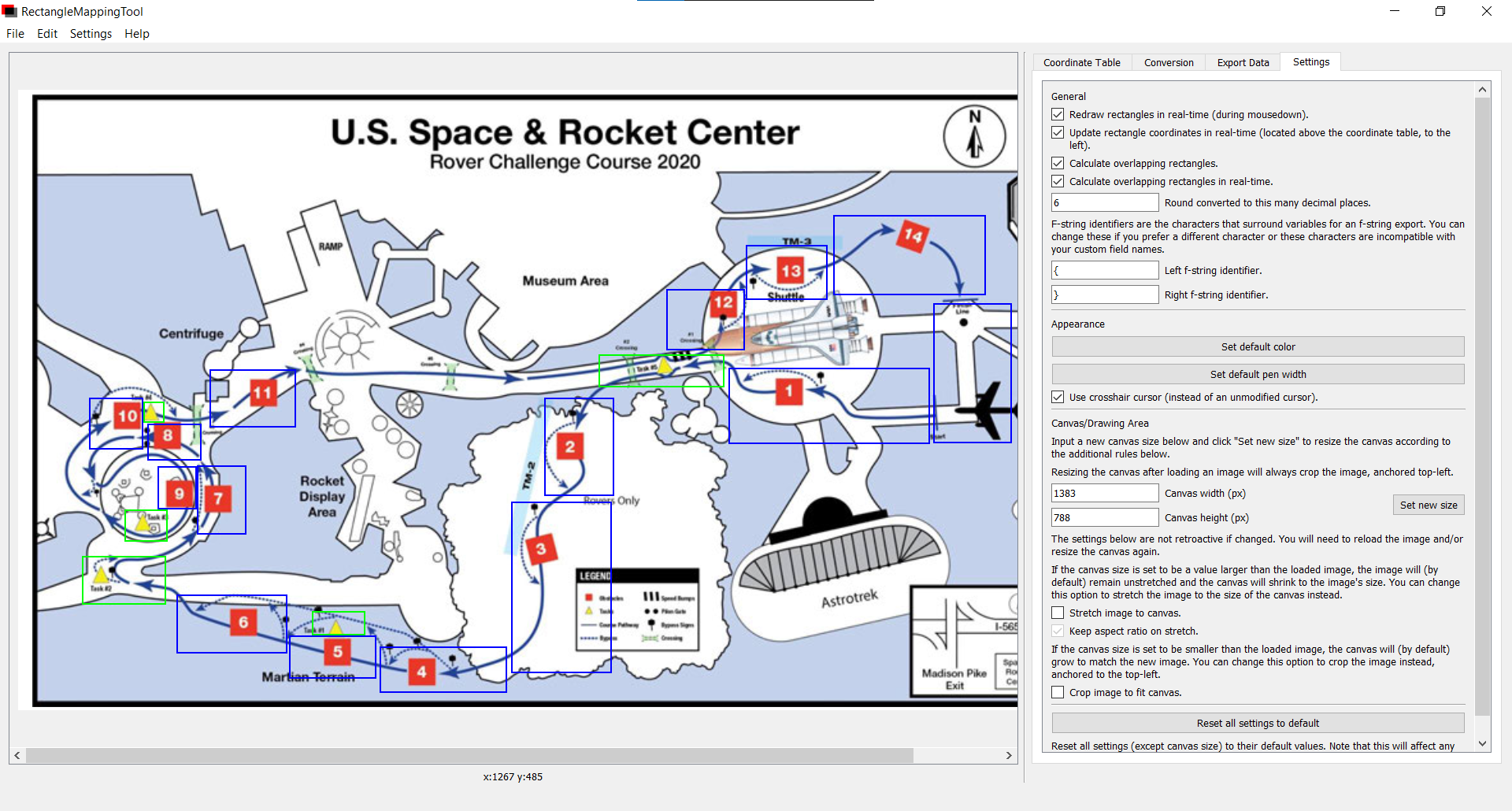Open the Help menu
This screenshot has width=1512, height=811.
pyautogui.click(x=137, y=34)
